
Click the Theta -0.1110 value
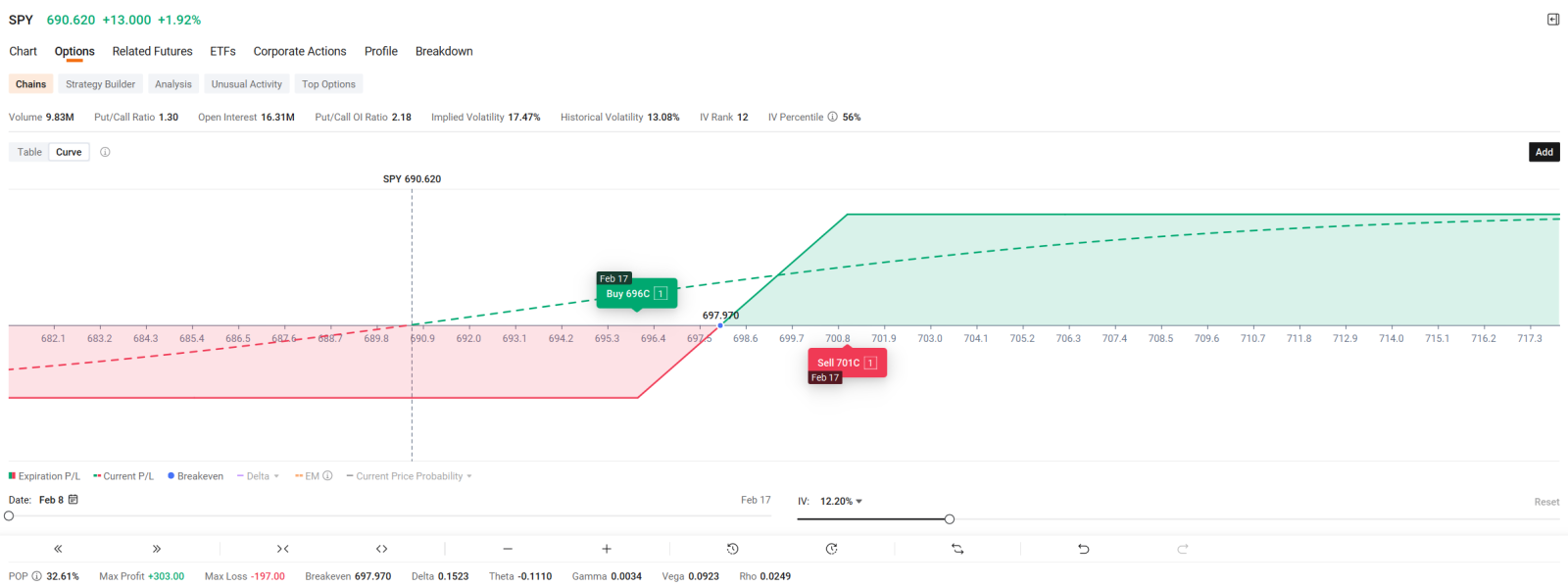pyautogui.click(x=534, y=576)
